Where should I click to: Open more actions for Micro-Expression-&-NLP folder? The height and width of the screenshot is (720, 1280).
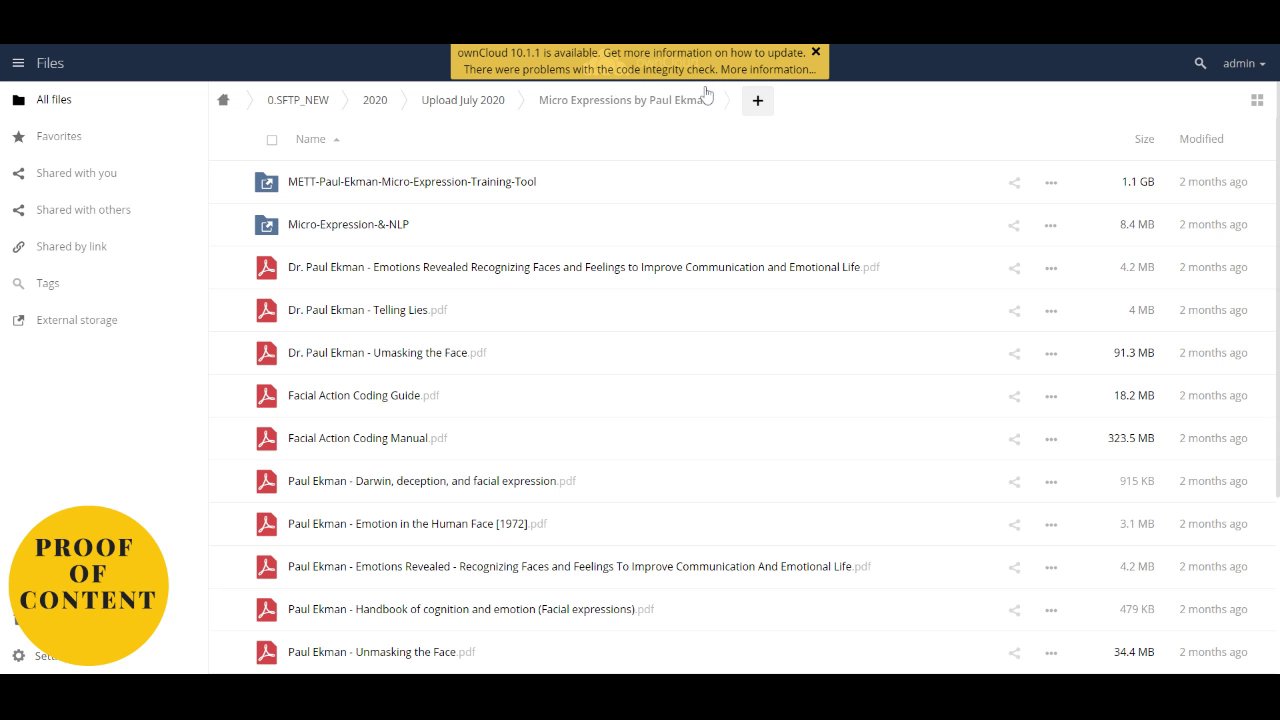1051,226
